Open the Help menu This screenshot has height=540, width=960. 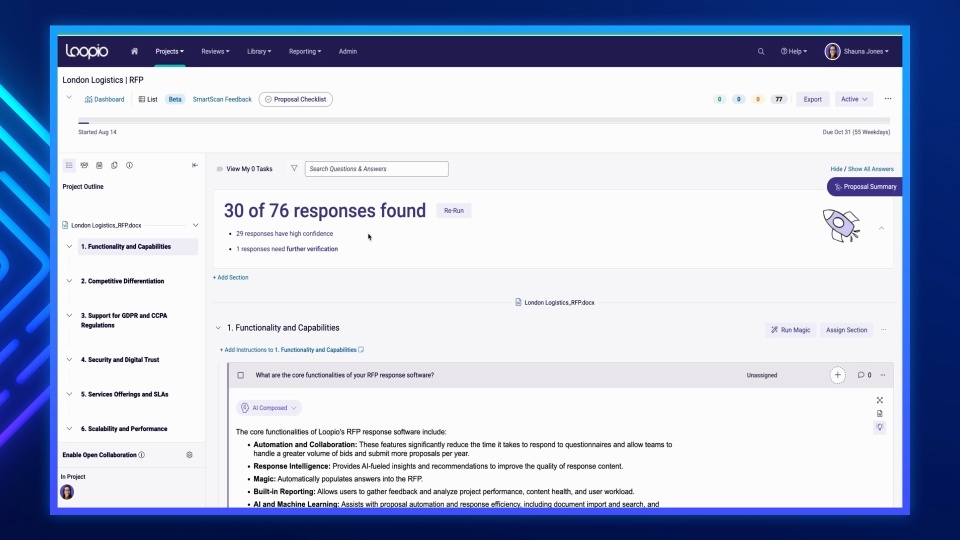pos(794,51)
